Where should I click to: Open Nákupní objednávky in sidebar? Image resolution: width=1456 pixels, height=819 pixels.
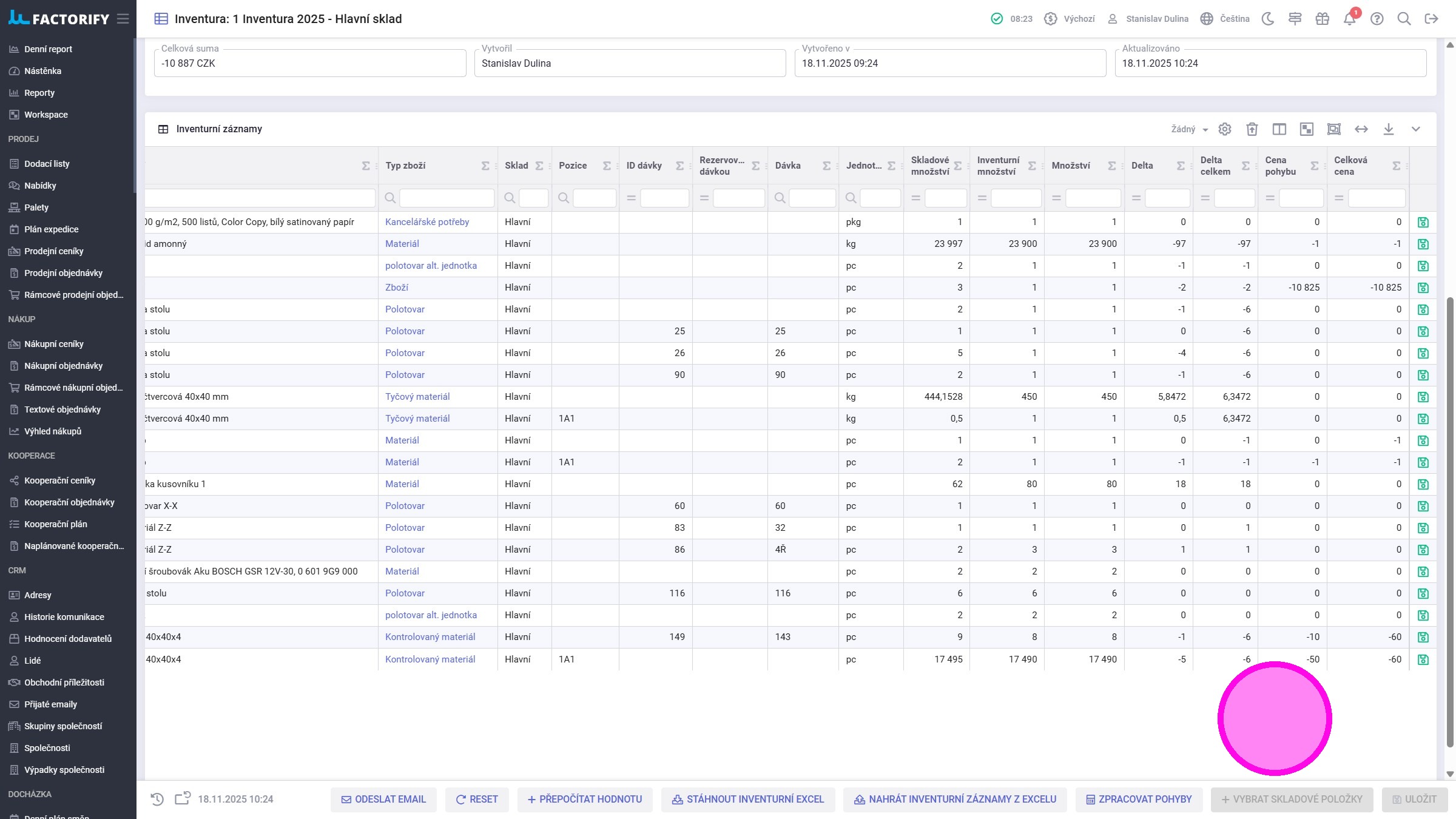pos(63,366)
